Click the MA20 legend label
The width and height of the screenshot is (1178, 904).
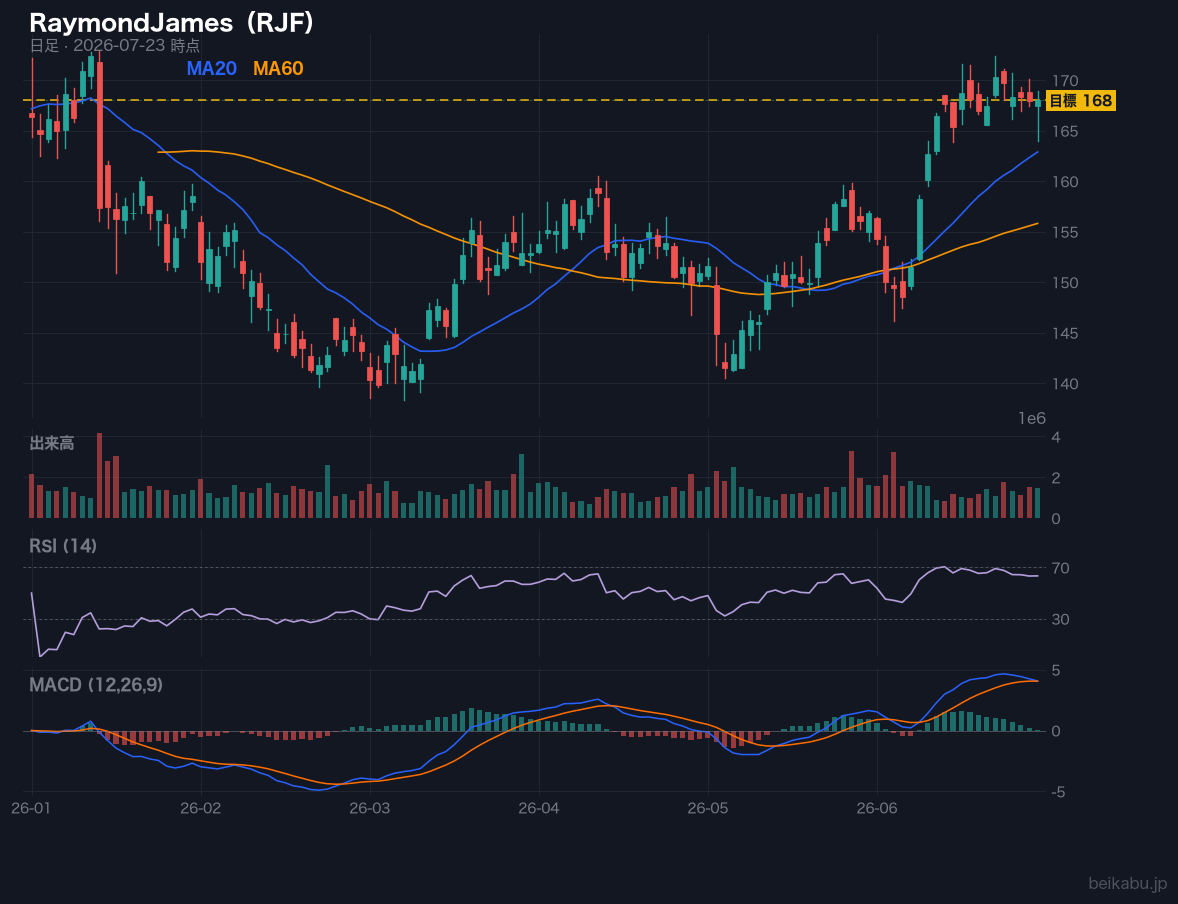tap(212, 68)
